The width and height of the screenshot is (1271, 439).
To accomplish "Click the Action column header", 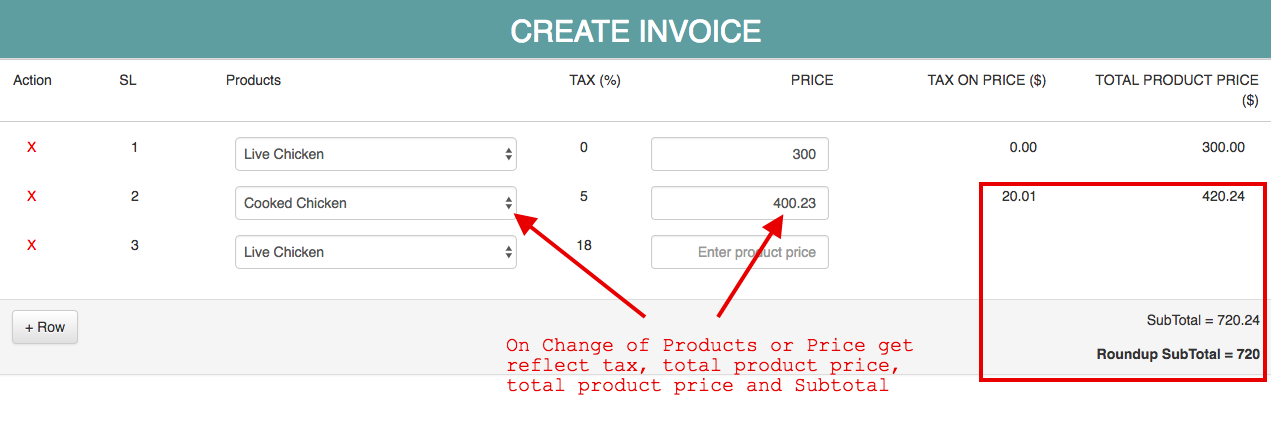I will coord(32,80).
